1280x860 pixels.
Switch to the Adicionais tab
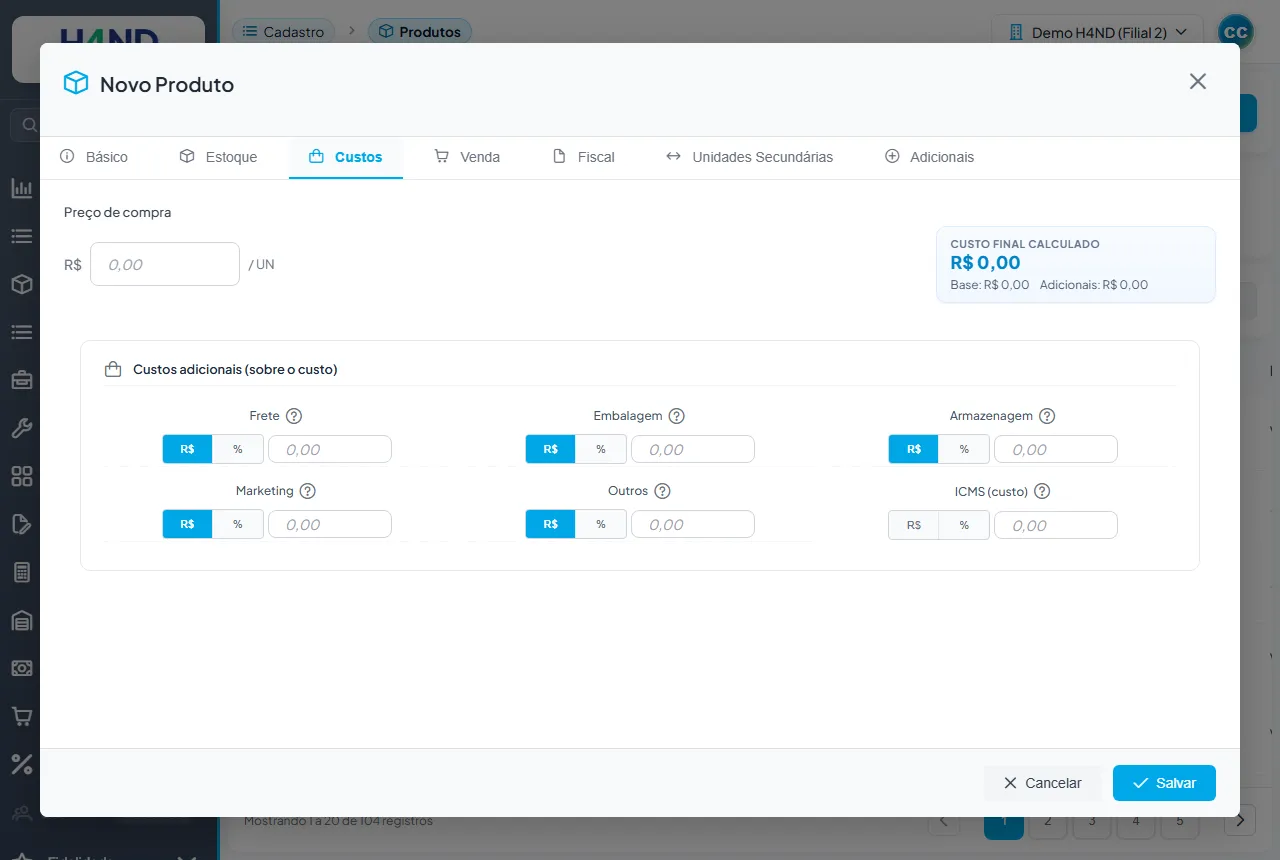click(929, 157)
